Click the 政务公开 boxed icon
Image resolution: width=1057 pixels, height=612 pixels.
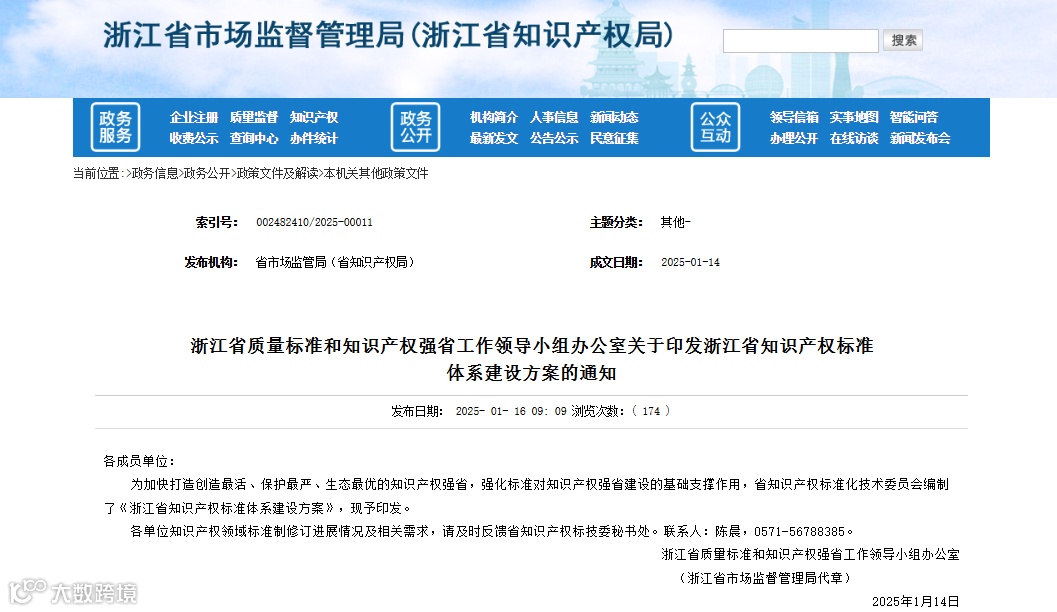point(415,127)
